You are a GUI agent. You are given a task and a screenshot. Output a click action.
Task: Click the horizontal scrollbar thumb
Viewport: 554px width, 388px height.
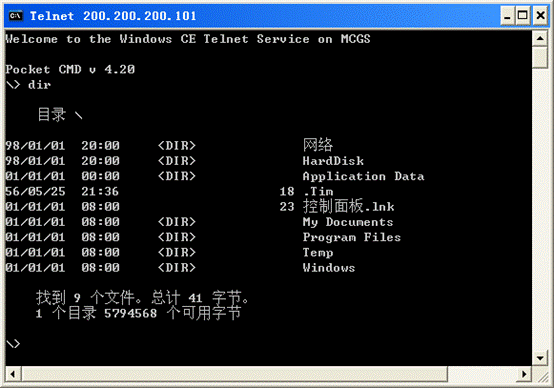(x=235, y=374)
